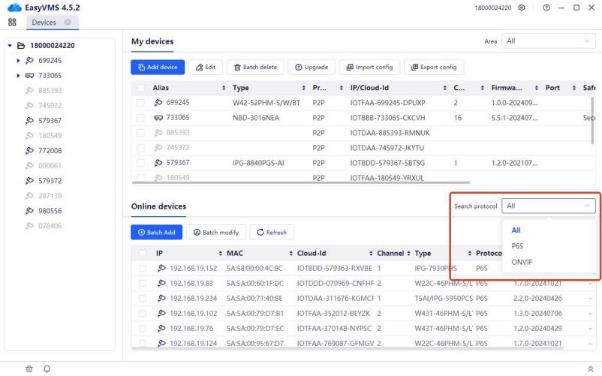Click the Export config button
602x376 pixels.
pyautogui.click(x=434, y=67)
